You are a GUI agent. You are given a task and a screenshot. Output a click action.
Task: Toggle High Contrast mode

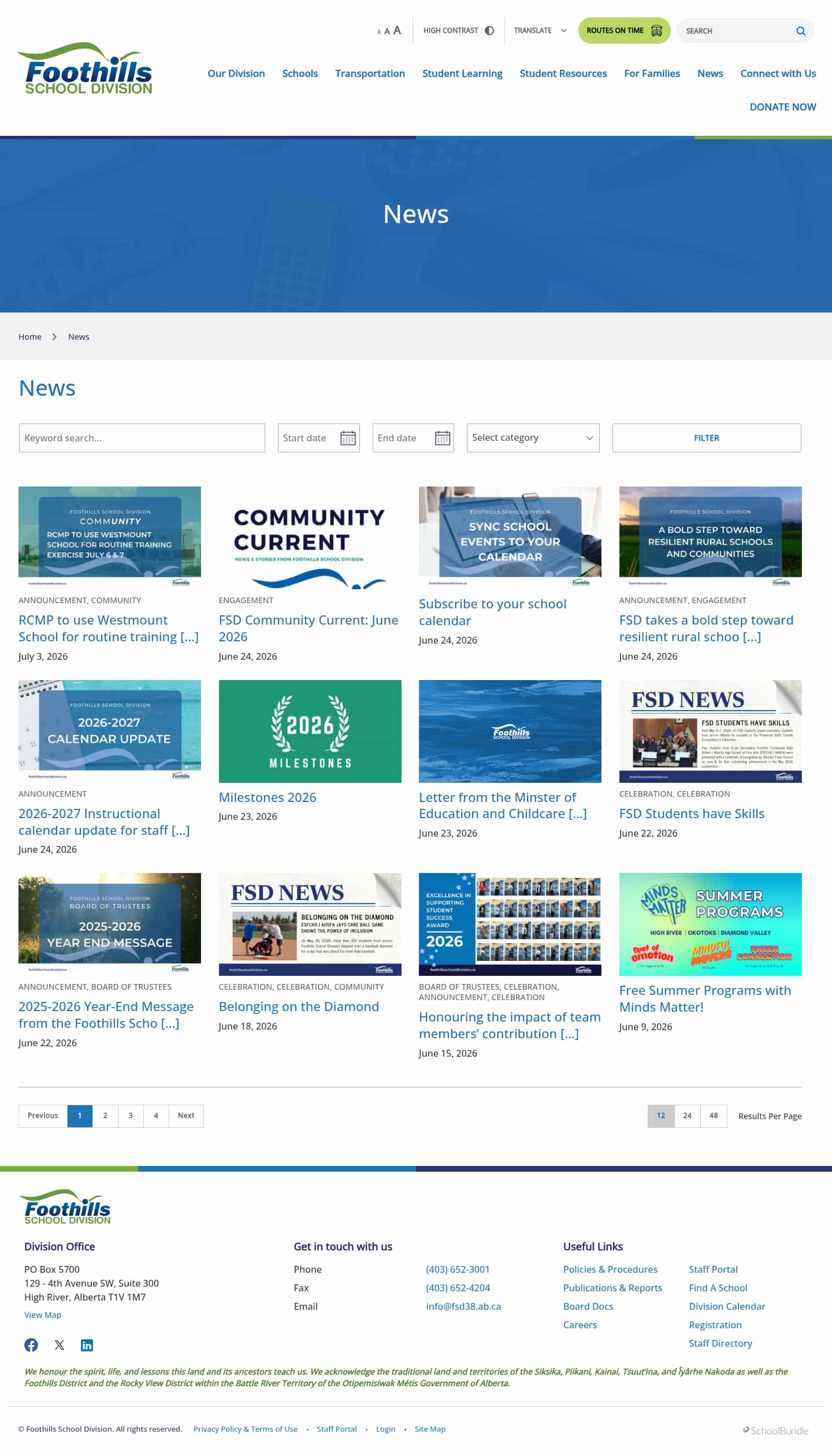coord(459,31)
